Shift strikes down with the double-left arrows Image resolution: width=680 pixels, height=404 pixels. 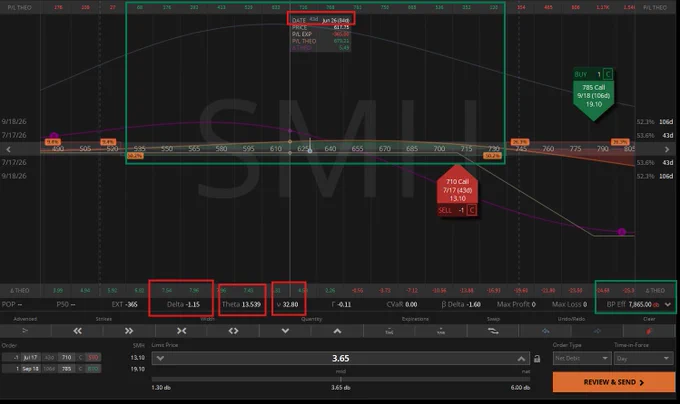[78, 331]
